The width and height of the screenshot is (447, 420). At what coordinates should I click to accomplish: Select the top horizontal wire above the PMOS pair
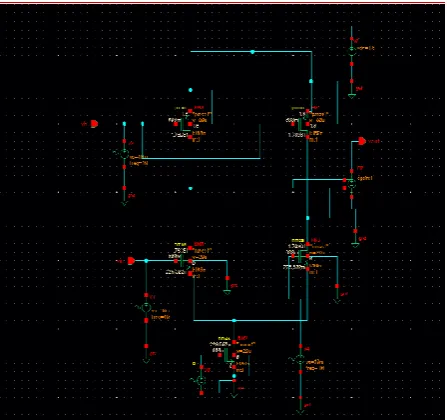251,52
